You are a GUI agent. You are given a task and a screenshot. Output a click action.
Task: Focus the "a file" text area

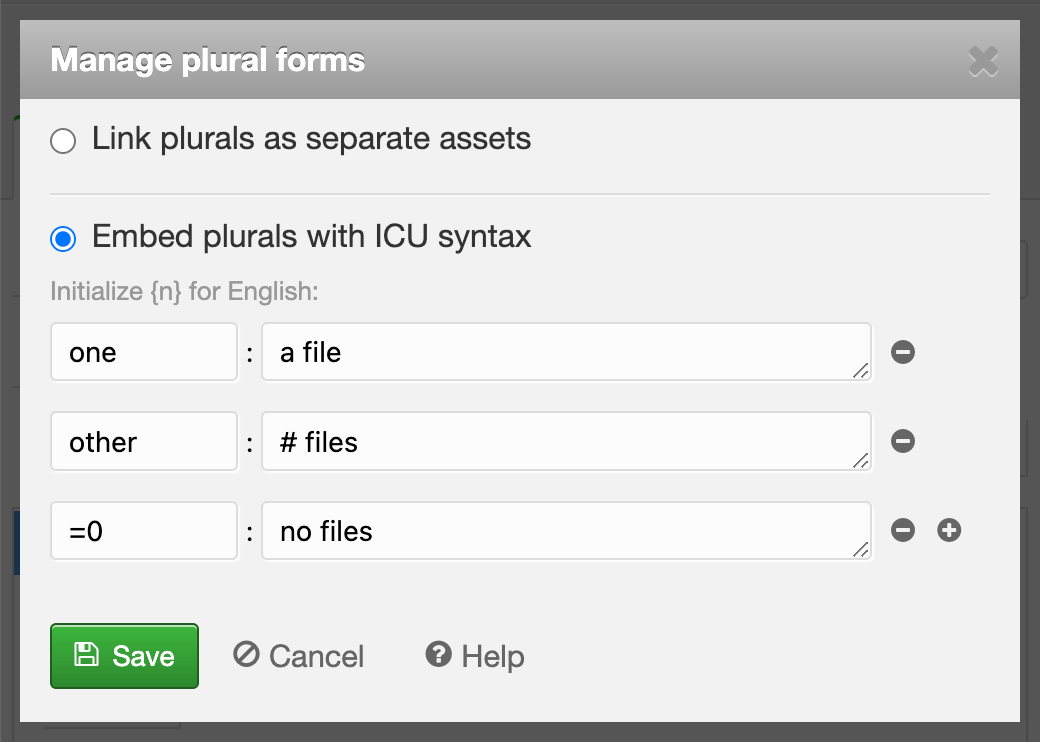(x=560, y=352)
